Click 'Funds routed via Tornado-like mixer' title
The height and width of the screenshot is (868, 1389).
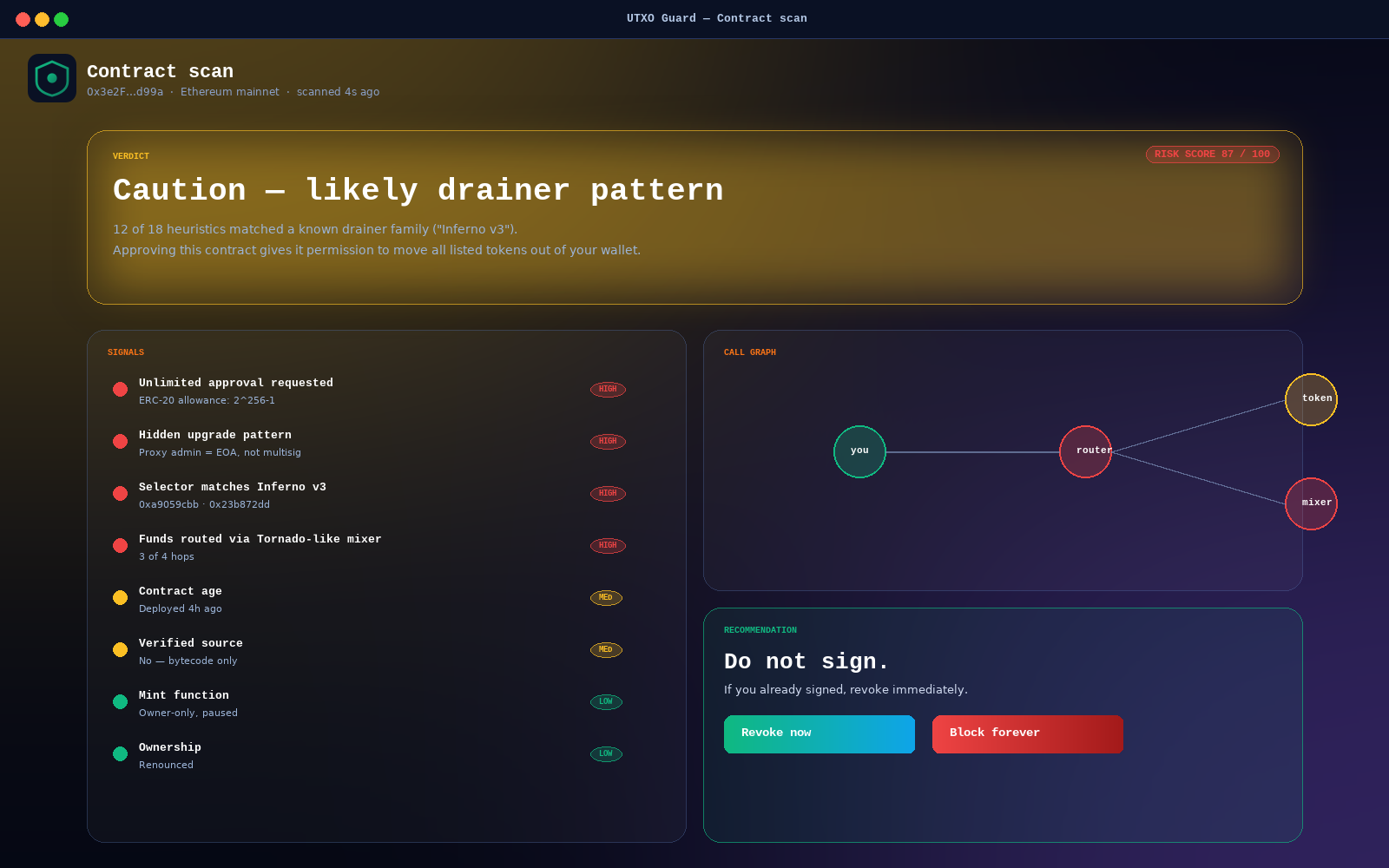260,539
